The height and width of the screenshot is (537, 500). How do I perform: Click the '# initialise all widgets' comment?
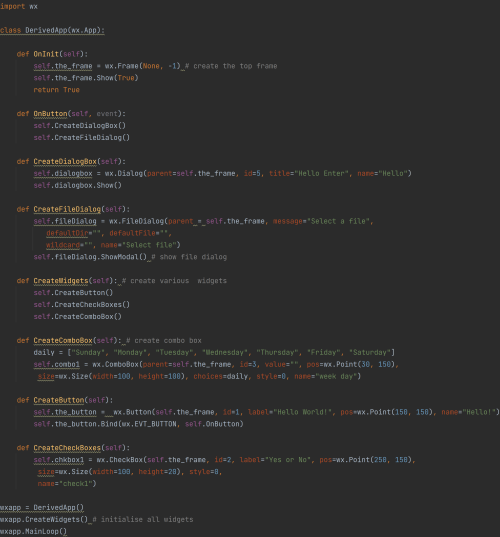tap(143, 520)
